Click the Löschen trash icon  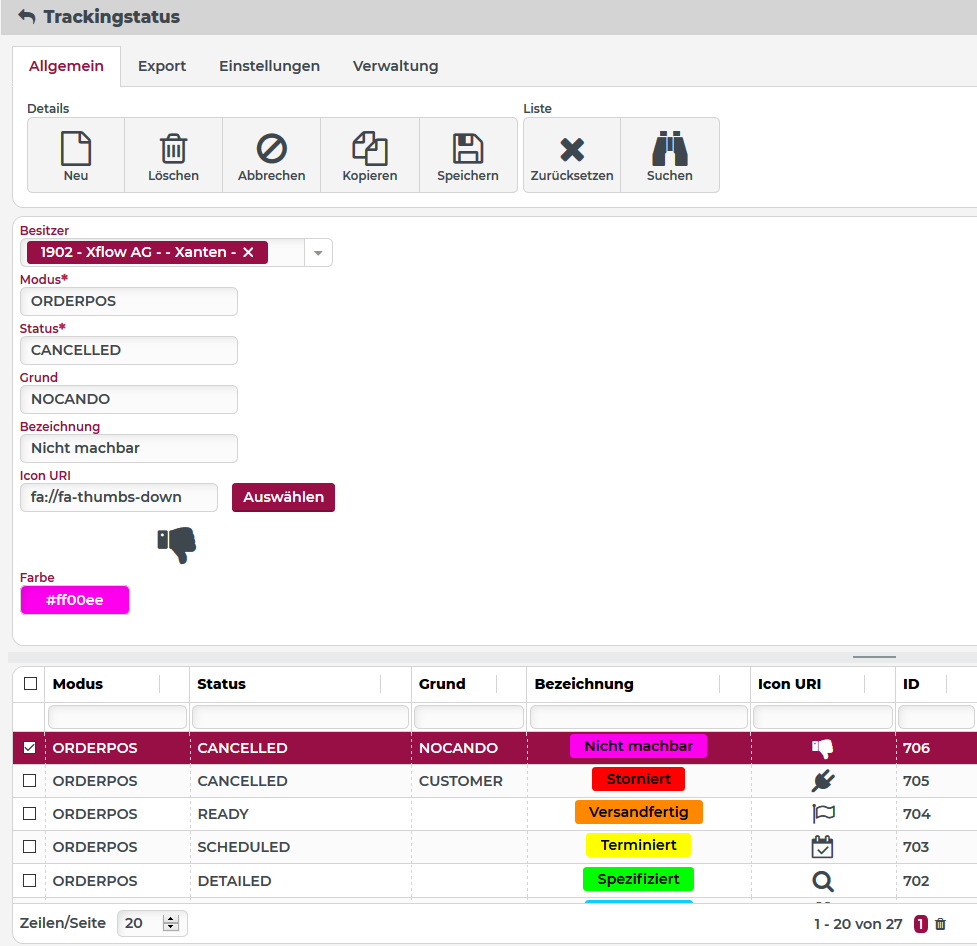[173, 149]
